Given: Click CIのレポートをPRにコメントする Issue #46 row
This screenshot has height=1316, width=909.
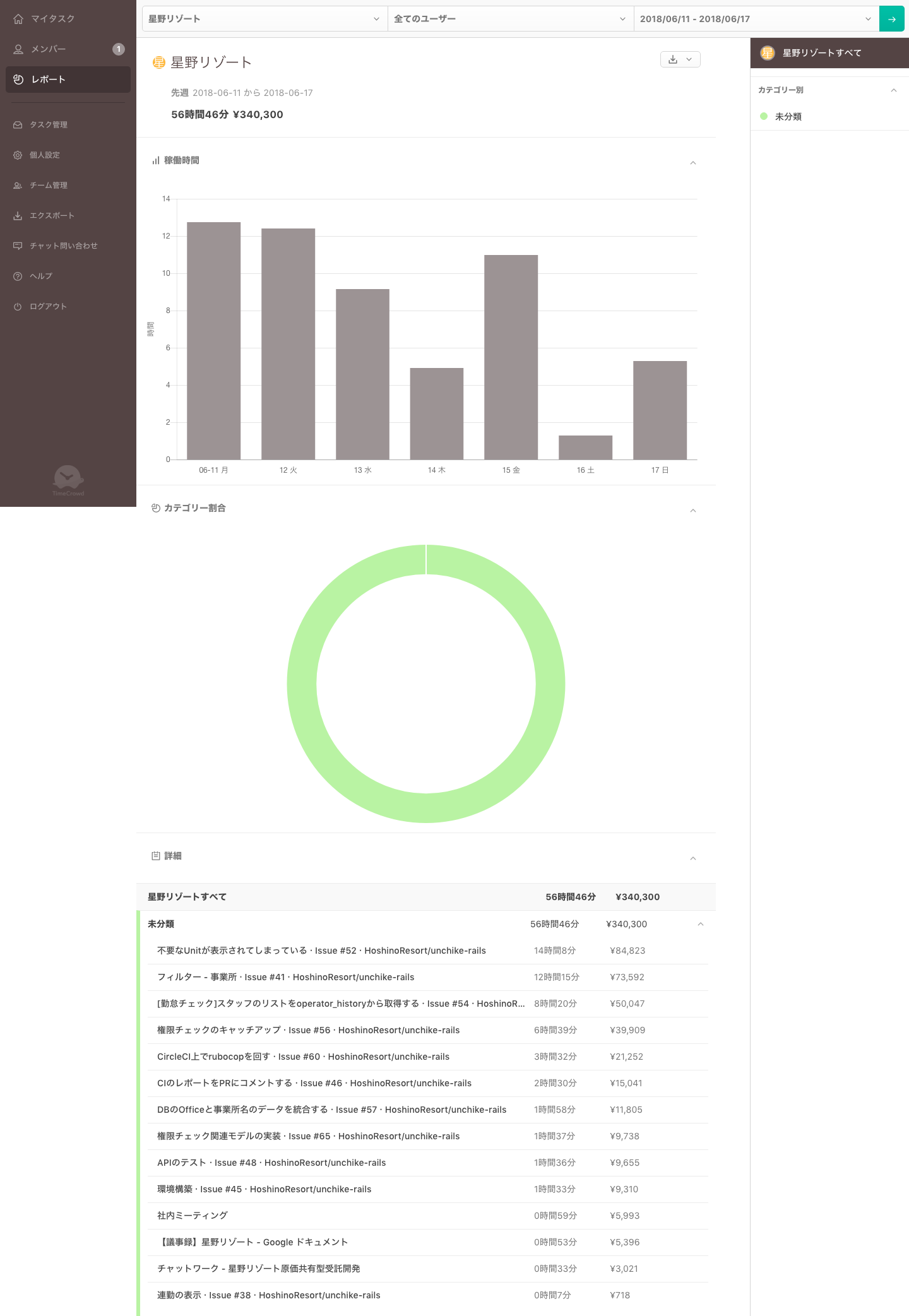Looking at the screenshot, I should click(x=428, y=1083).
